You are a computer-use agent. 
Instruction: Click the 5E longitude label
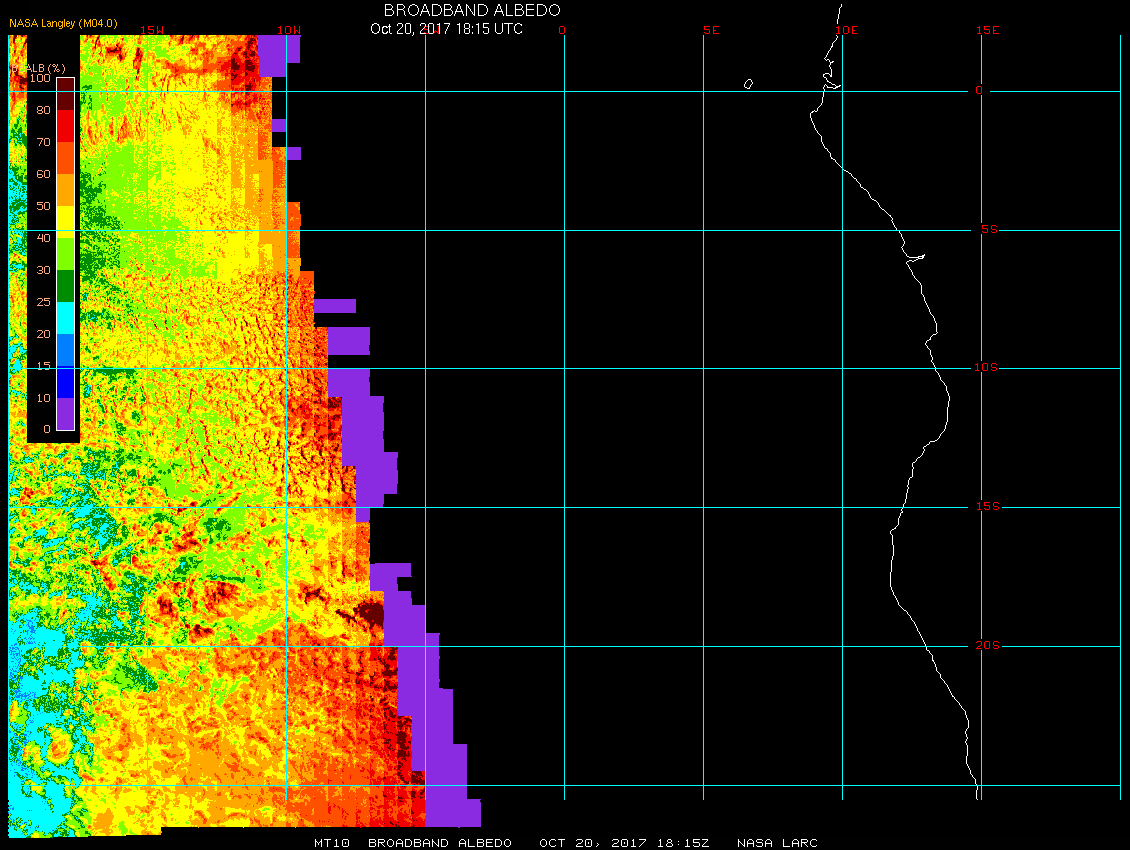pos(710,30)
